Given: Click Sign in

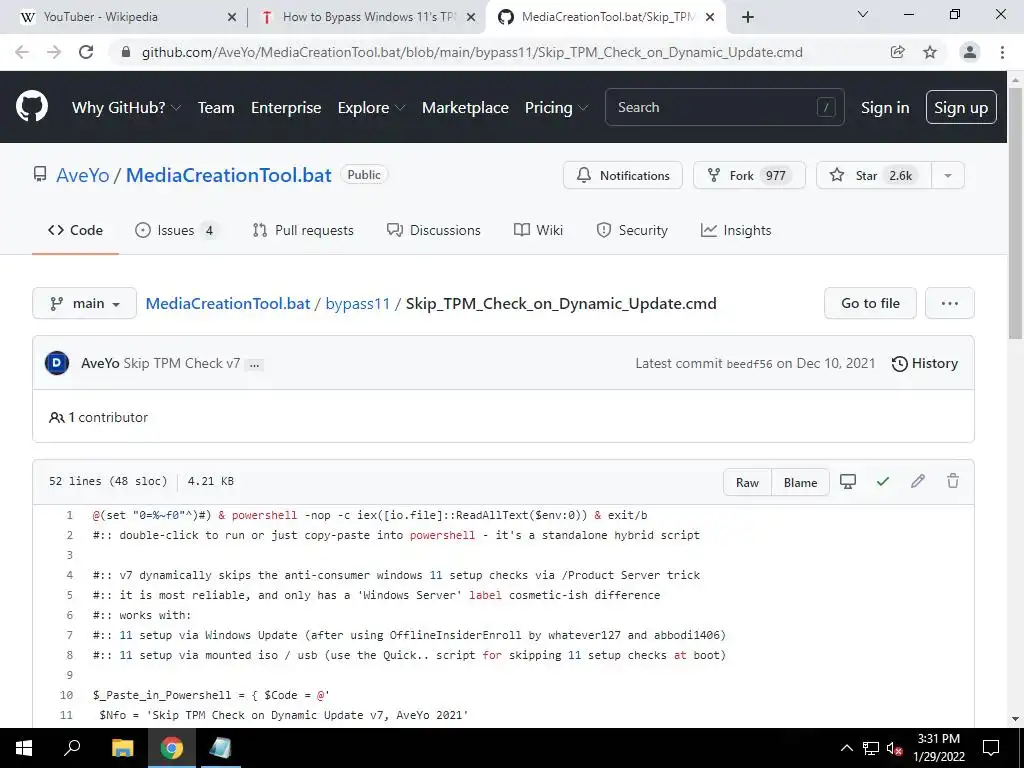Looking at the screenshot, I should coord(885,108).
